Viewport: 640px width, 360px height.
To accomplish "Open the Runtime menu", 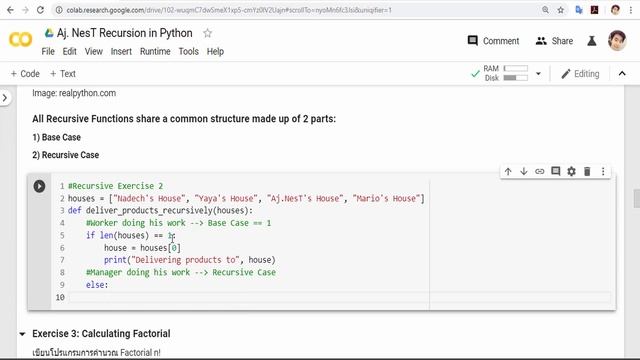I will (155, 51).
